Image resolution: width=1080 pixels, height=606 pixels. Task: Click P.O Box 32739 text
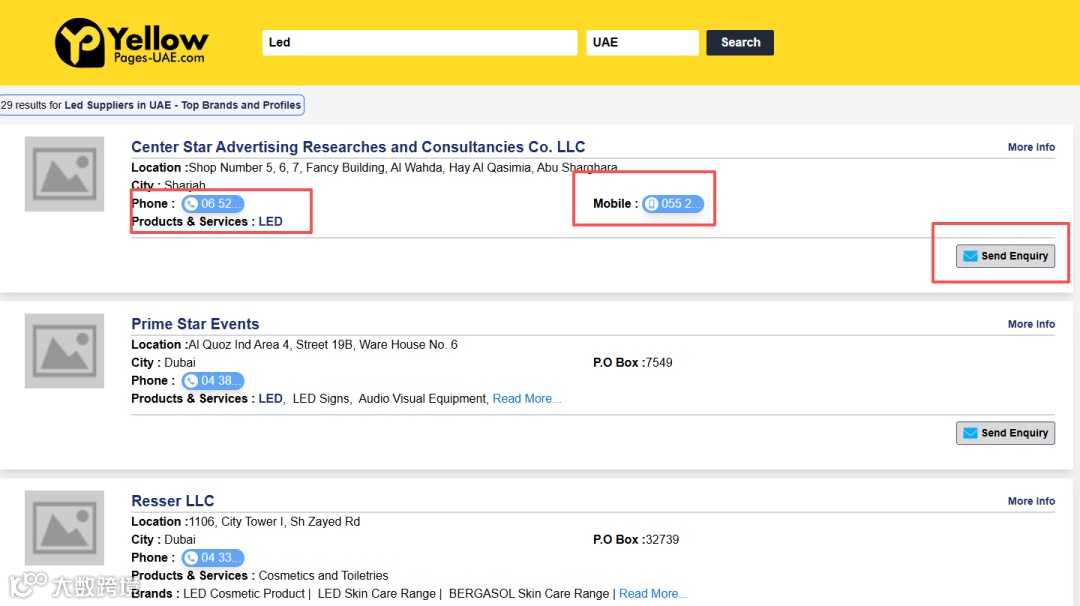click(636, 539)
